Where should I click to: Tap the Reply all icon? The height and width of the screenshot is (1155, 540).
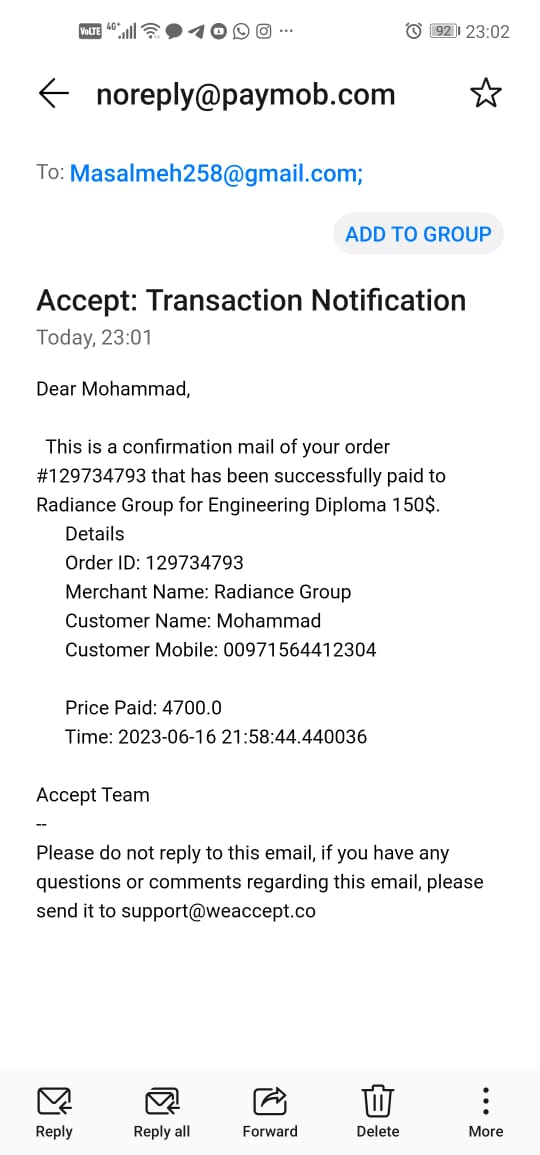161,1102
